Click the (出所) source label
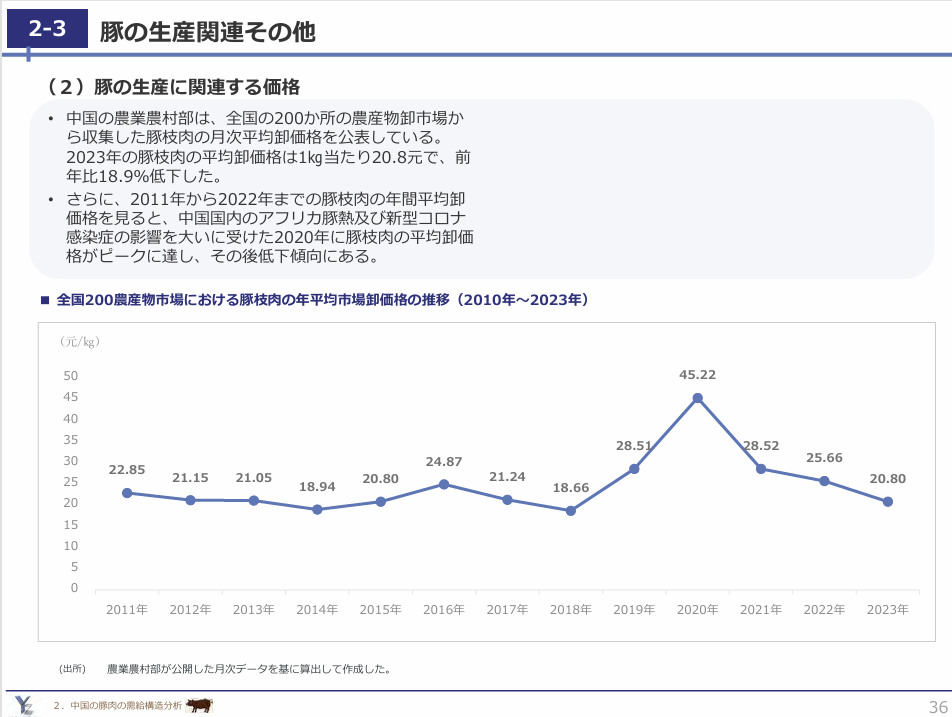952x717 pixels. [72, 669]
